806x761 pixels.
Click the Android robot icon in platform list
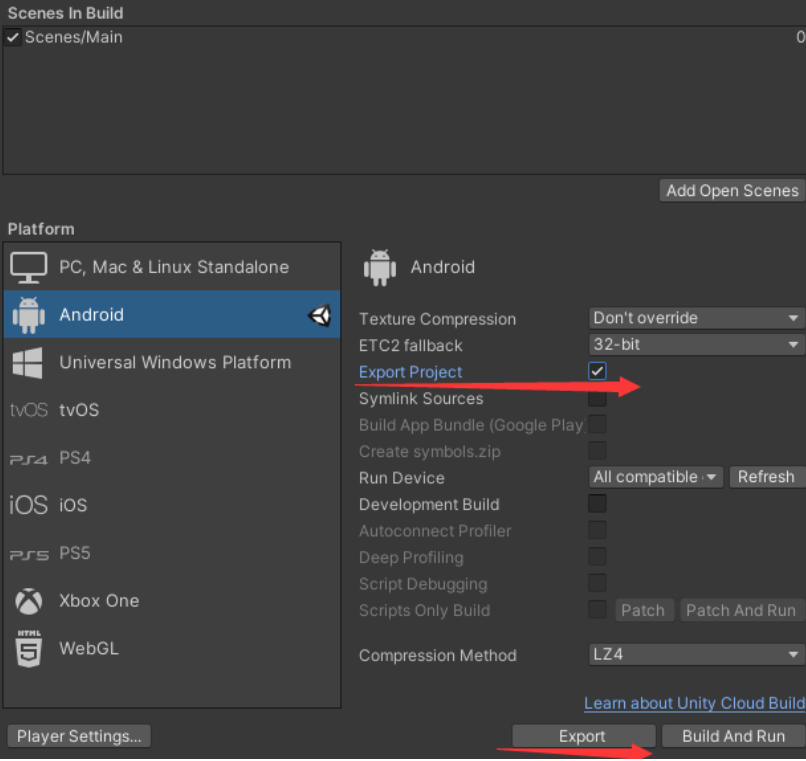[28, 315]
